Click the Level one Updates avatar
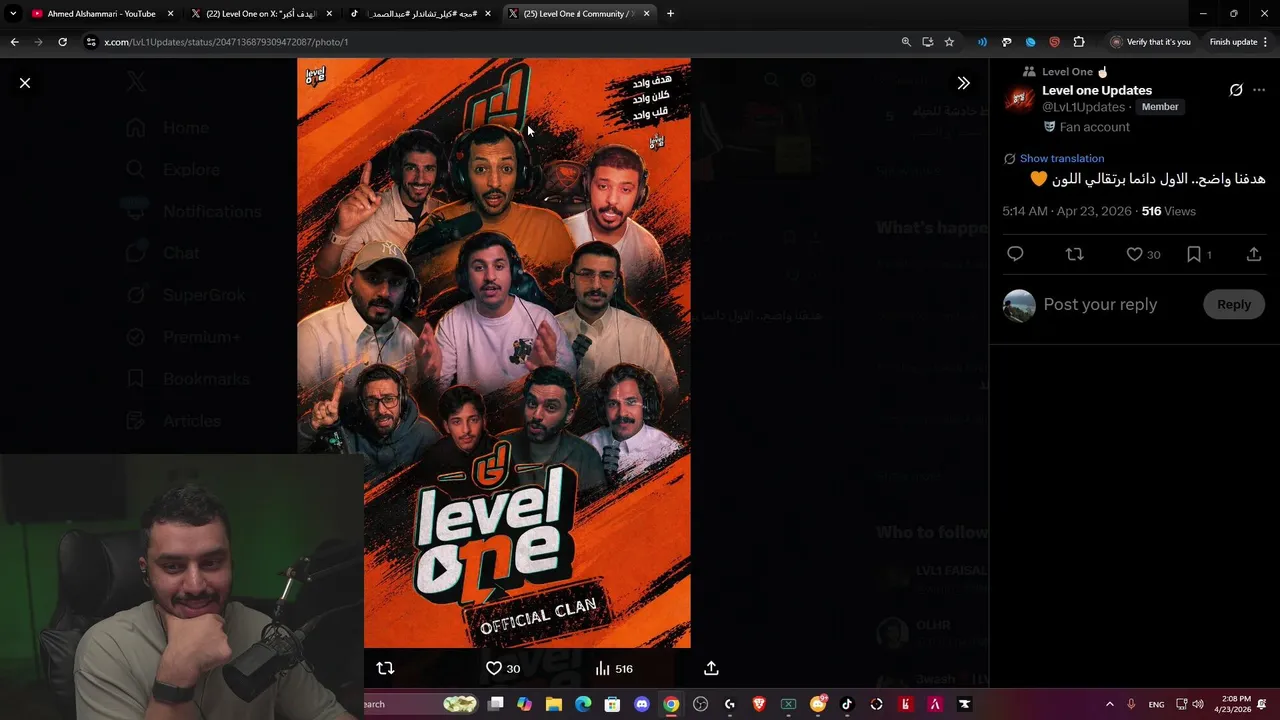 (x=1019, y=98)
